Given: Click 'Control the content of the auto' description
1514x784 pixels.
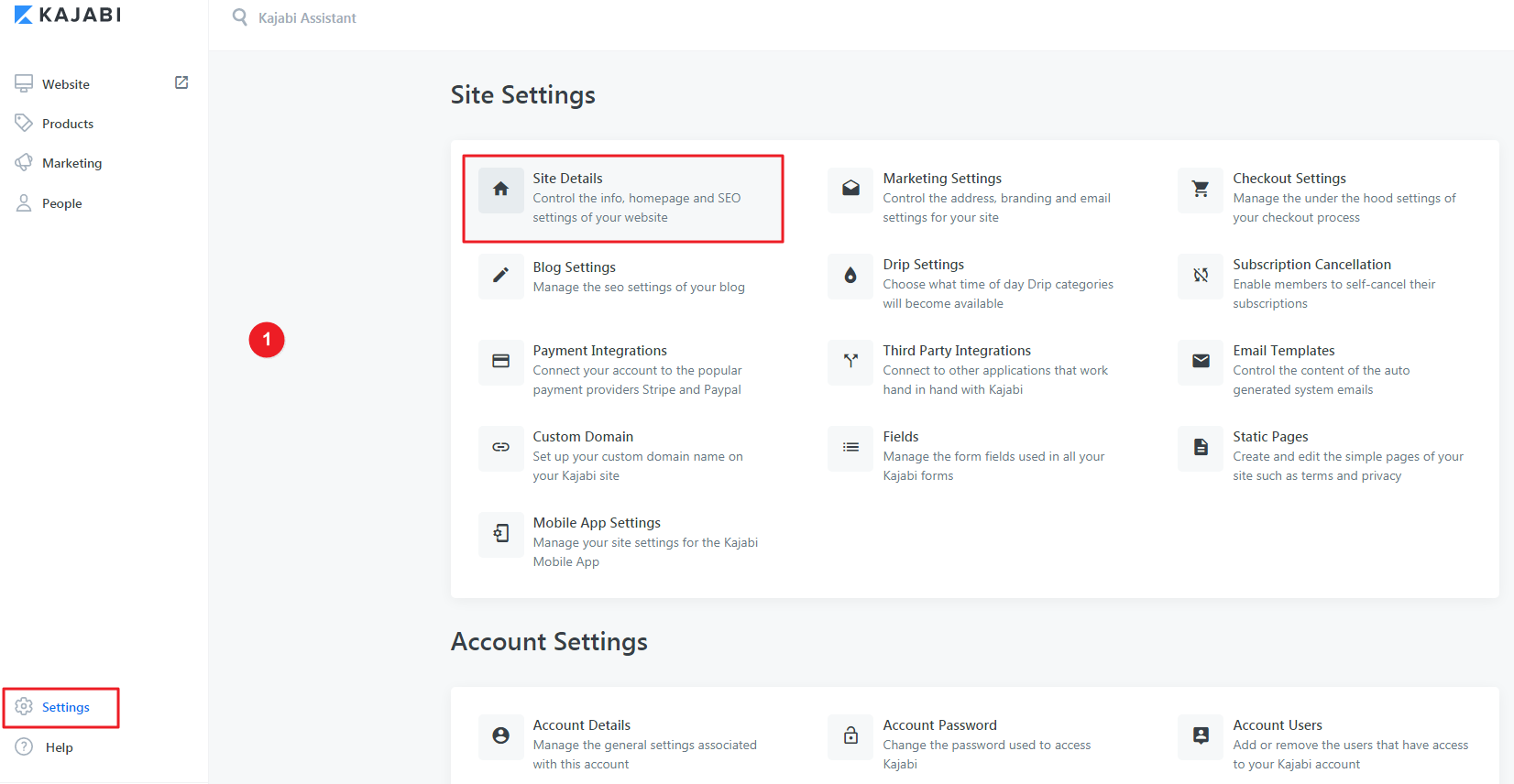Looking at the screenshot, I should 1322,371.
